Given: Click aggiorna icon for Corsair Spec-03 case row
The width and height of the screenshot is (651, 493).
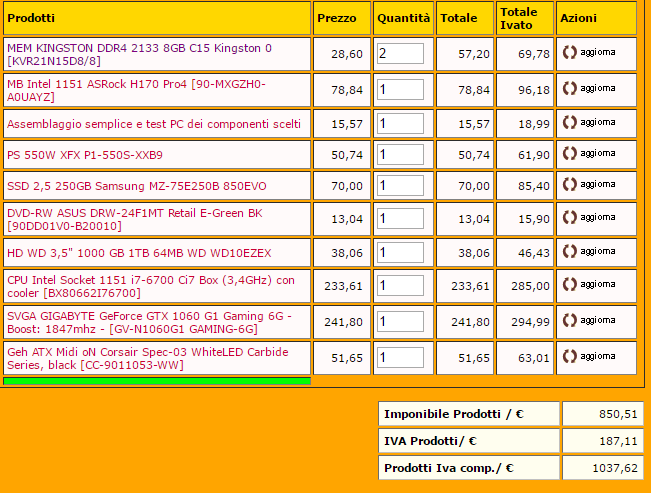Looking at the screenshot, I should coord(570,356).
